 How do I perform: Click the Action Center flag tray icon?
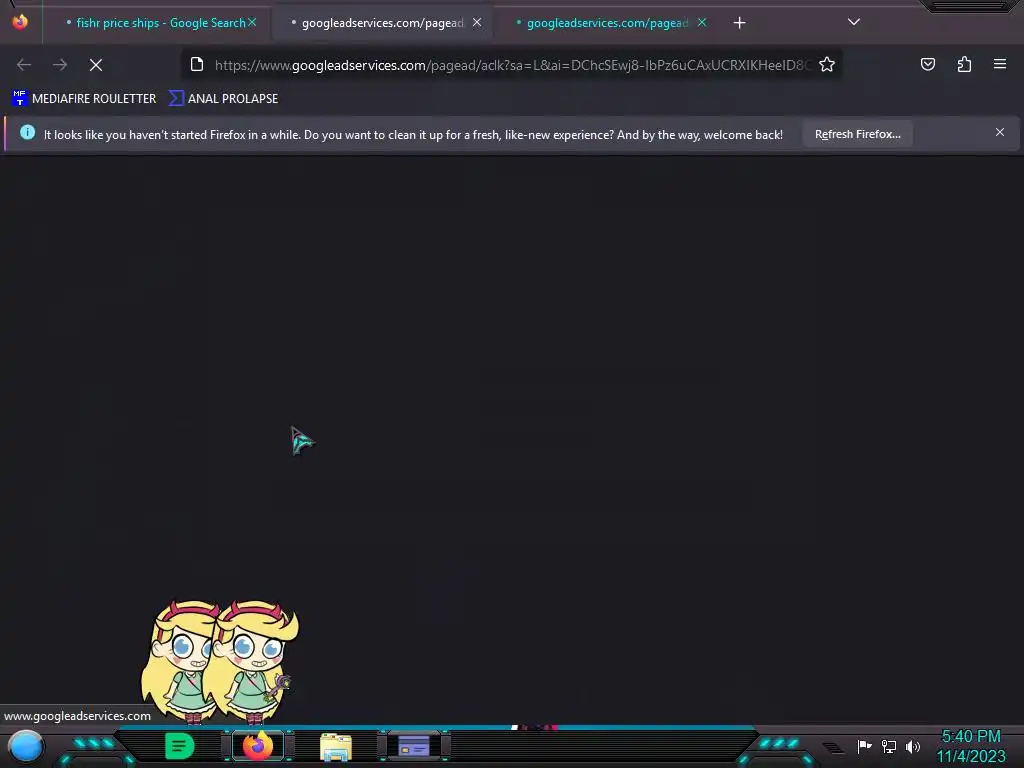coord(864,746)
